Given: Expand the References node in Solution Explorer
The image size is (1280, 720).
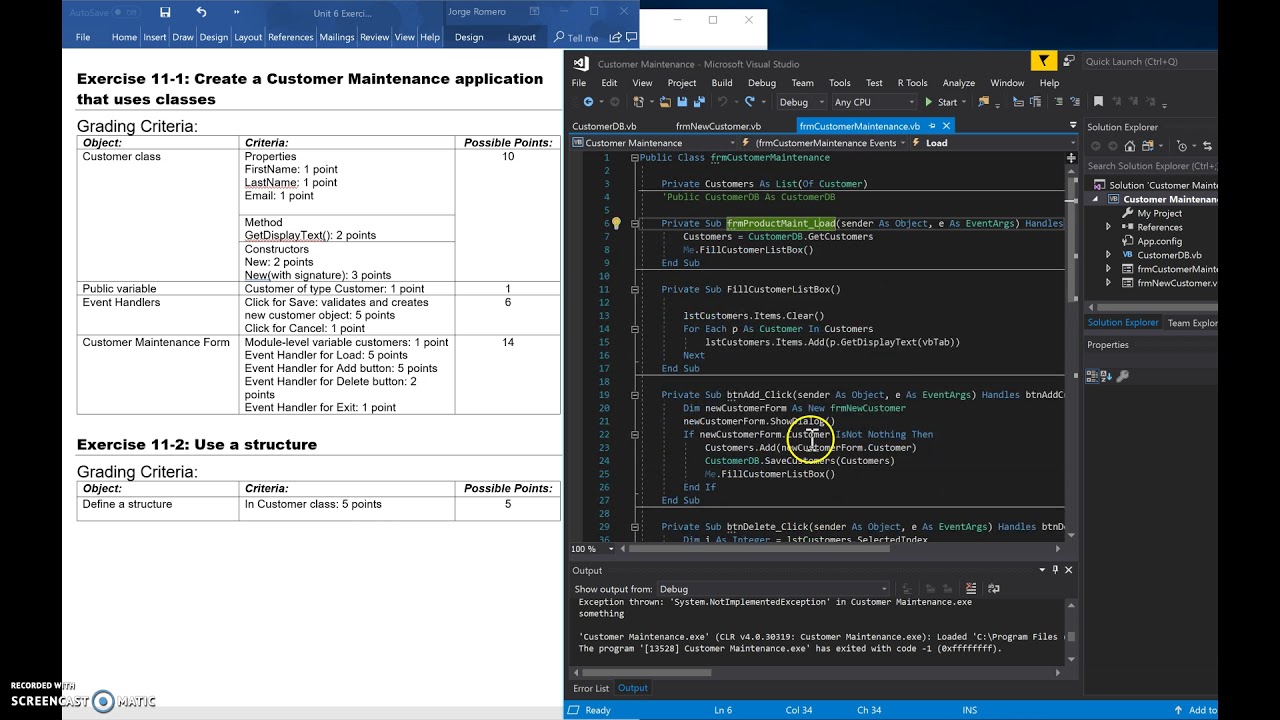Looking at the screenshot, I should 1108,227.
